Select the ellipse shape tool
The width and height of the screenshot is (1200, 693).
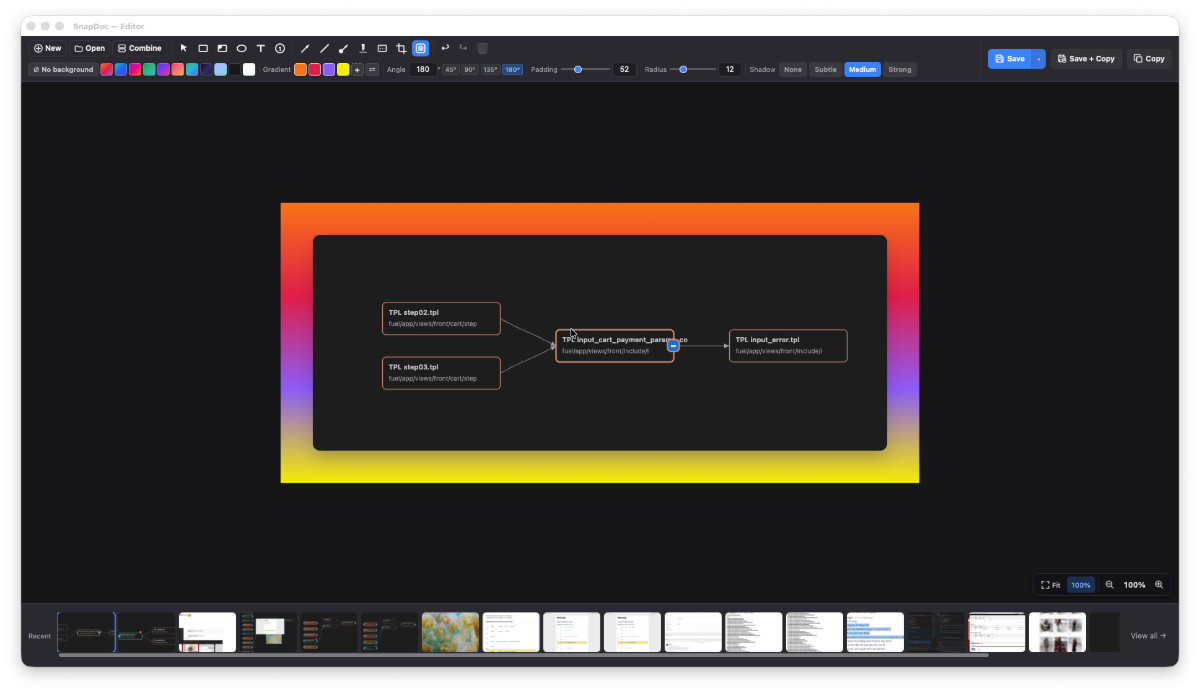(241, 48)
